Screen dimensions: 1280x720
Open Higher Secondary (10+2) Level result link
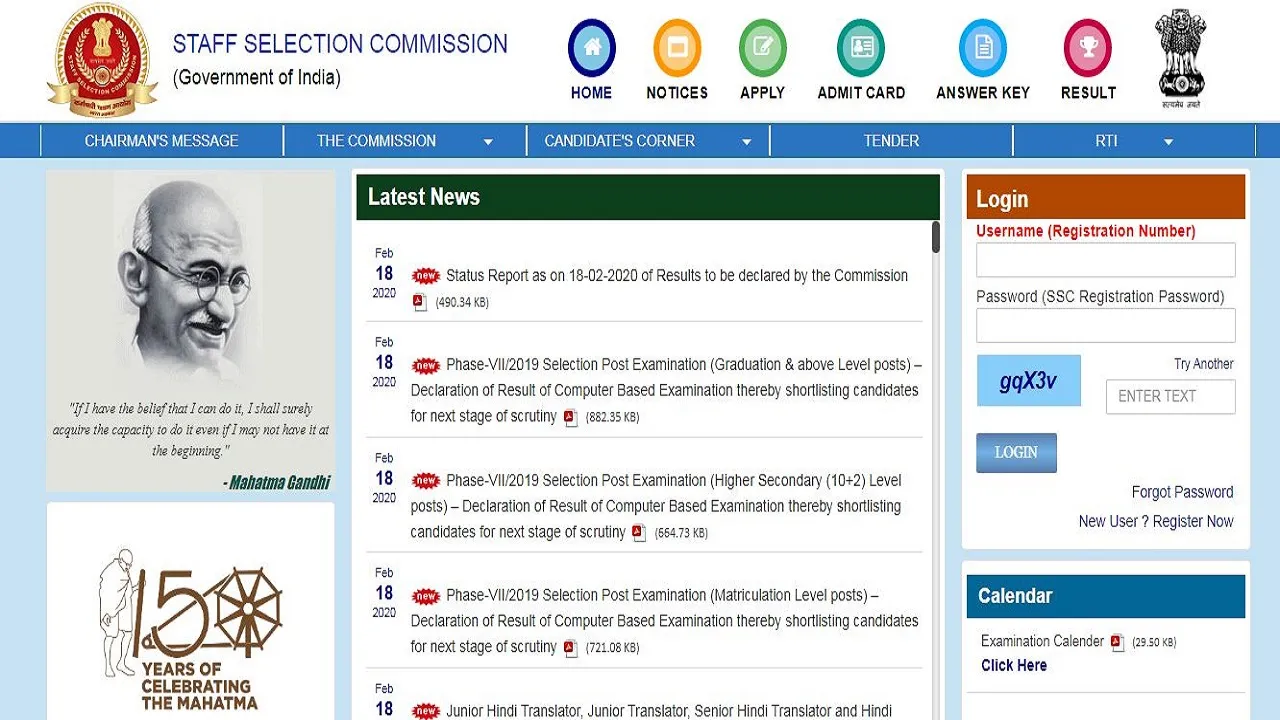click(x=656, y=506)
